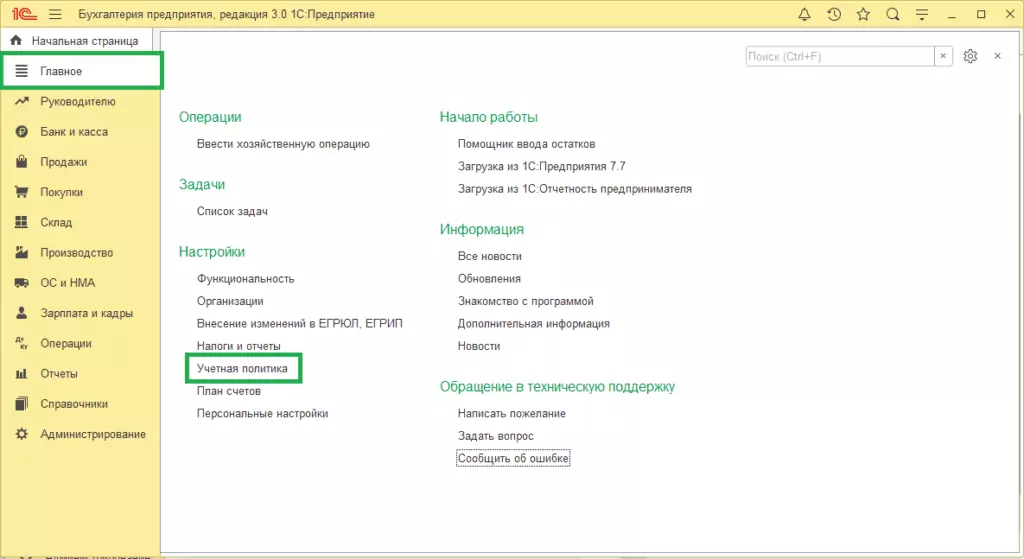The width and height of the screenshot is (1024, 559).
Task: Open the notifications bell in title bar
Action: coord(805,14)
